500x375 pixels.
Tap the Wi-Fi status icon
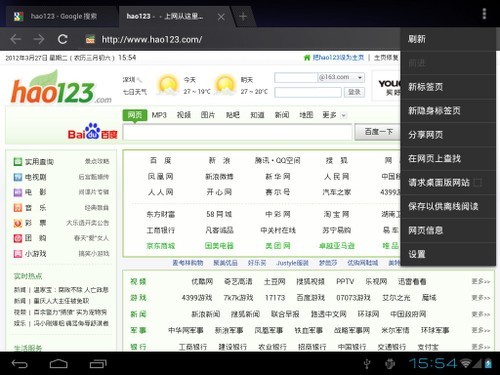pos(466,363)
